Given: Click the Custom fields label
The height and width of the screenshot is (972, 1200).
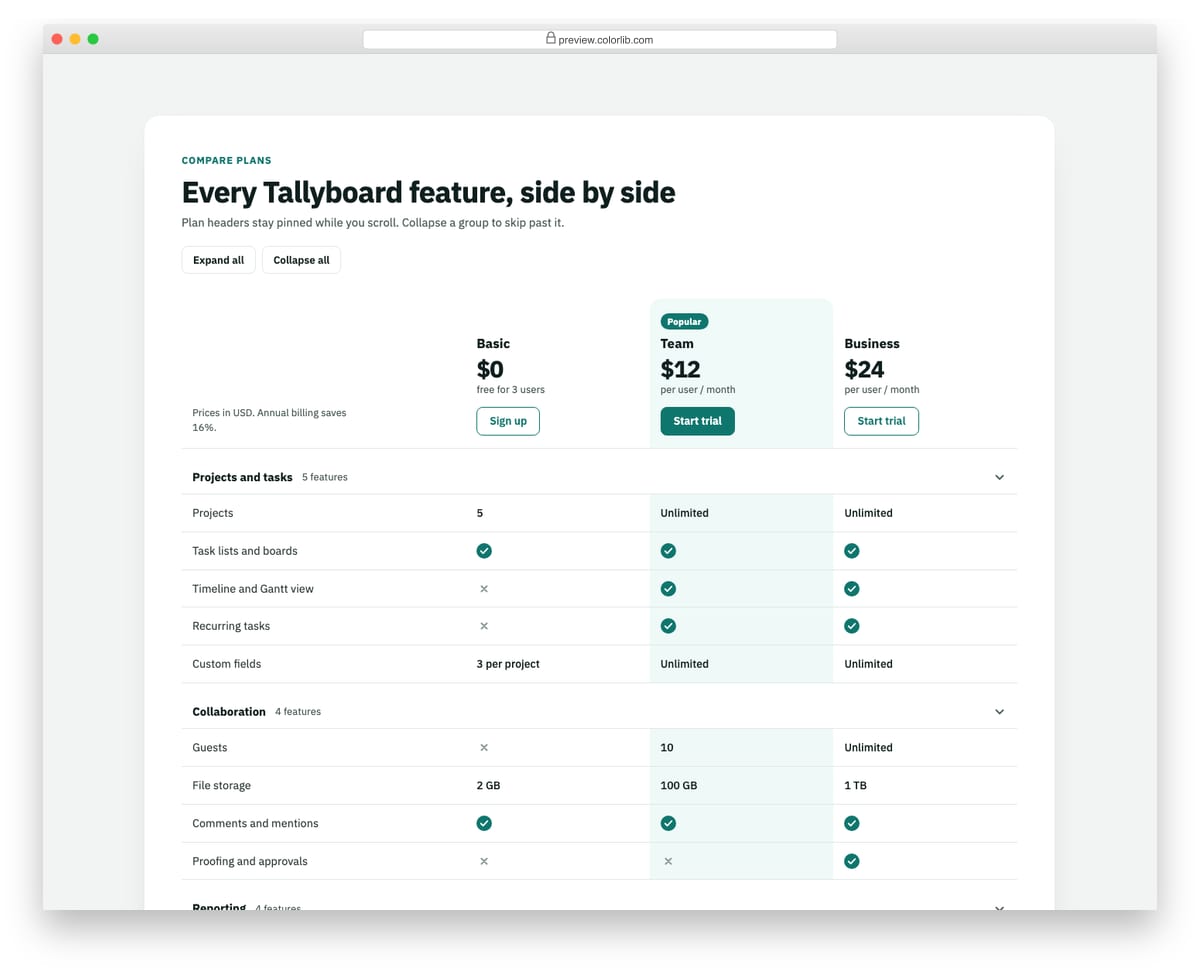Looking at the screenshot, I should pos(227,664).
